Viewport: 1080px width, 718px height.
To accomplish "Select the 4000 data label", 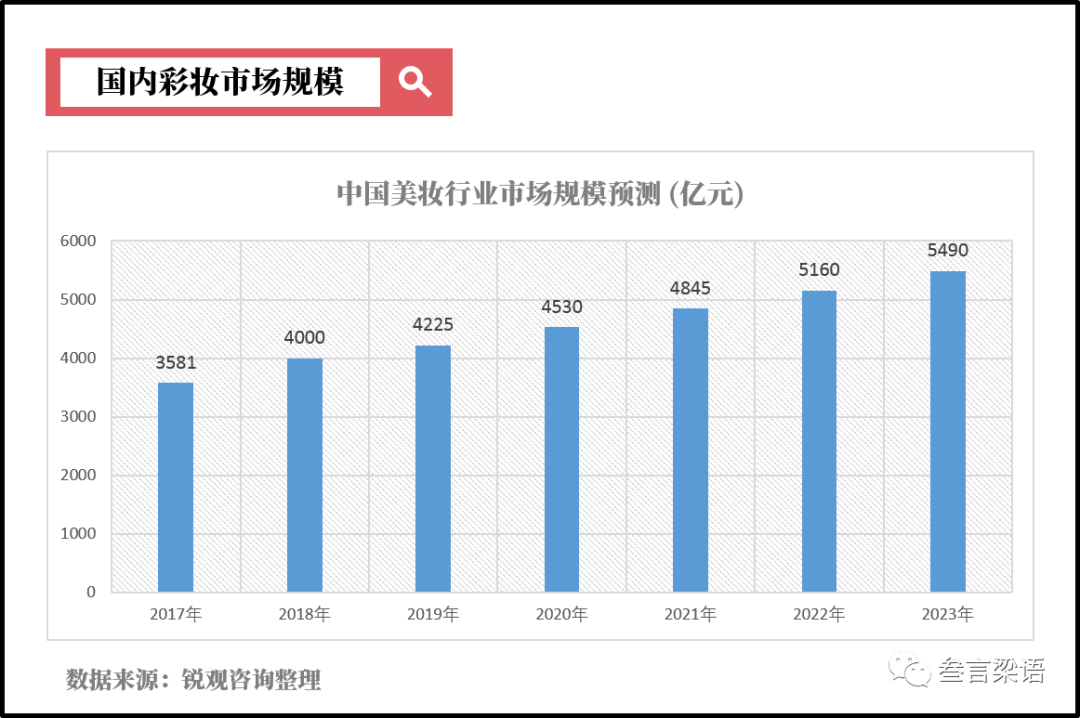I will [x=305, y=338].
